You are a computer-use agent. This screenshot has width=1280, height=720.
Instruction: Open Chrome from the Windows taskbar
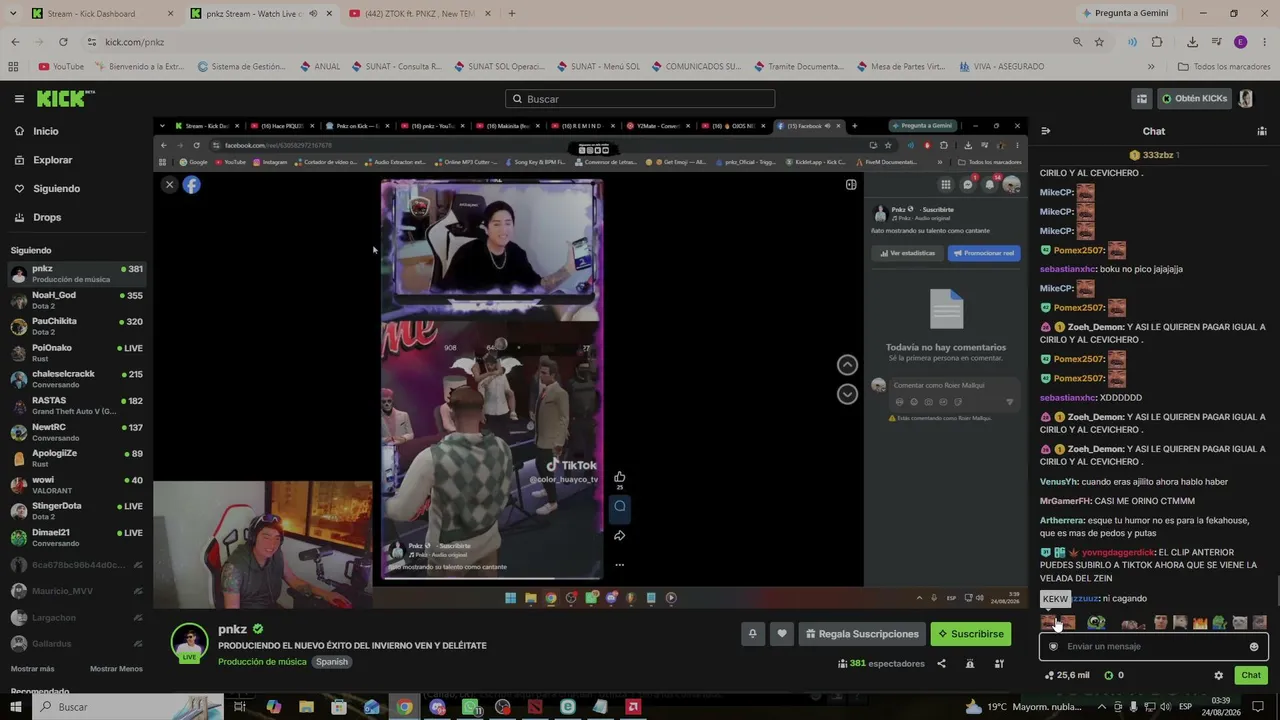(404, 707)
